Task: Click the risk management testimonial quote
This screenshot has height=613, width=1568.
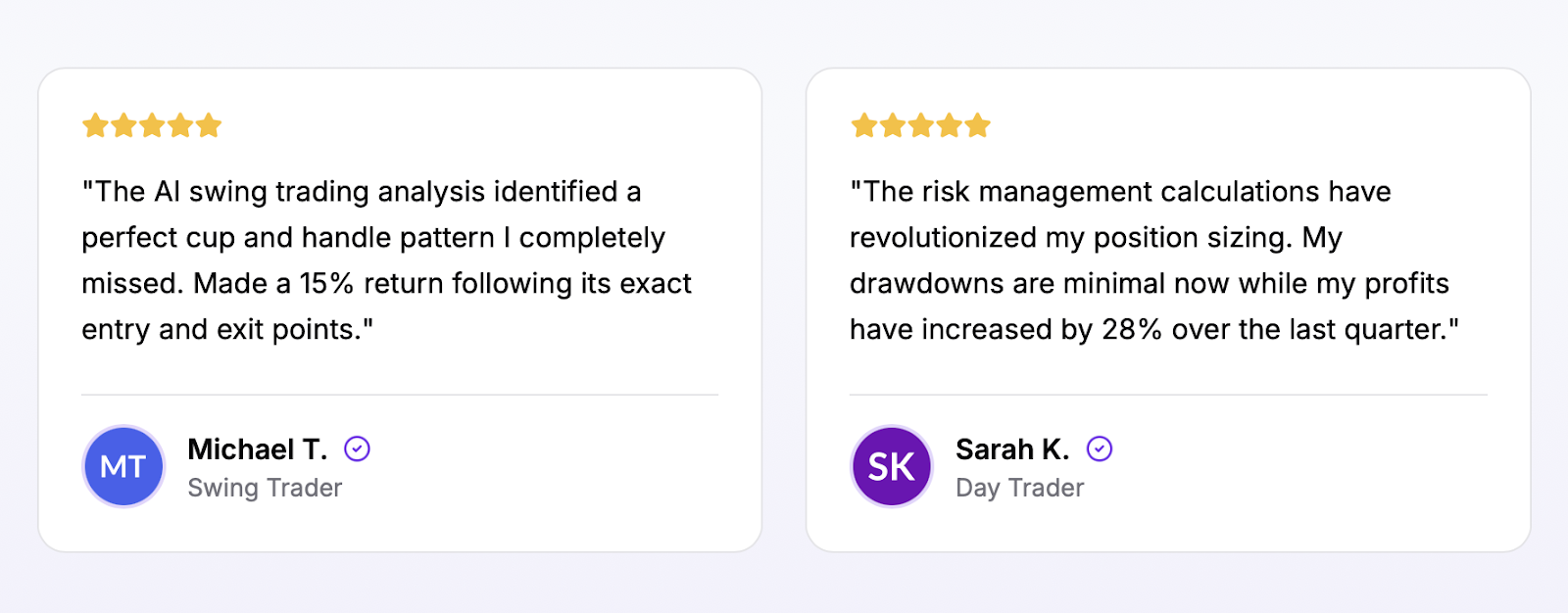Action: click(x=1153, y=260)
